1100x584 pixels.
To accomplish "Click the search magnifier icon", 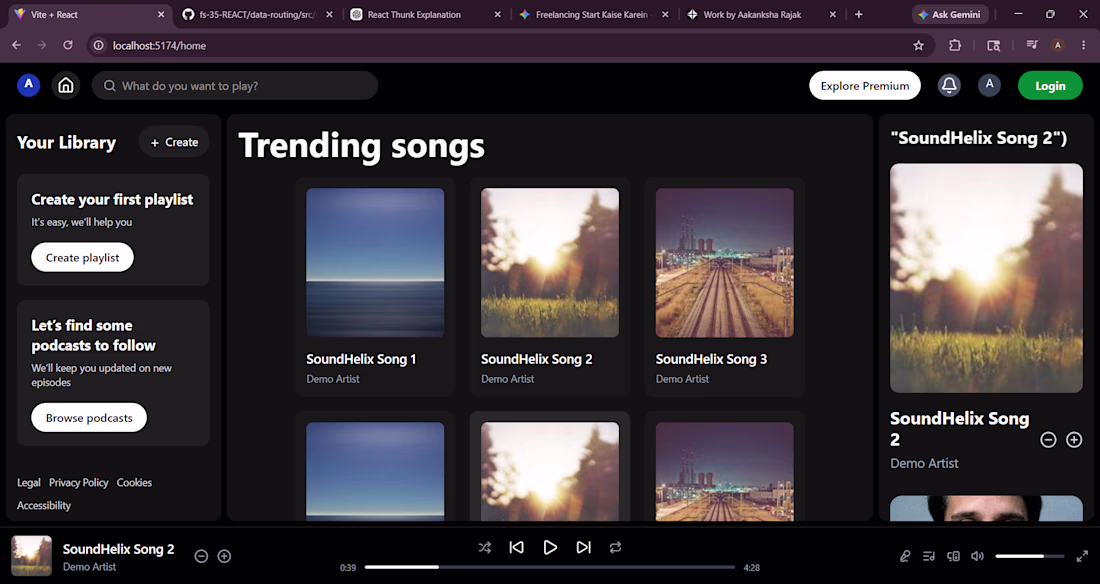I will 109,86.
